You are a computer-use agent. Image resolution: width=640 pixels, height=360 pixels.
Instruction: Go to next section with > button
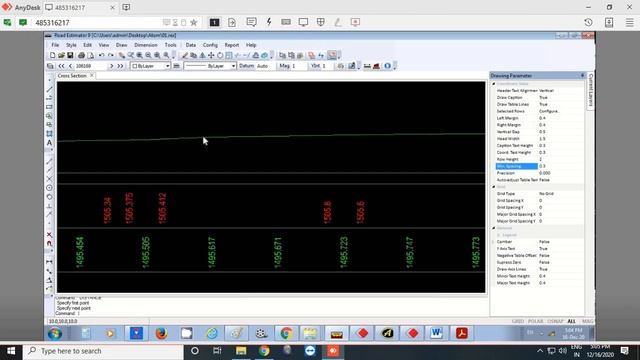pyautogui.click(x=111, y=66)
